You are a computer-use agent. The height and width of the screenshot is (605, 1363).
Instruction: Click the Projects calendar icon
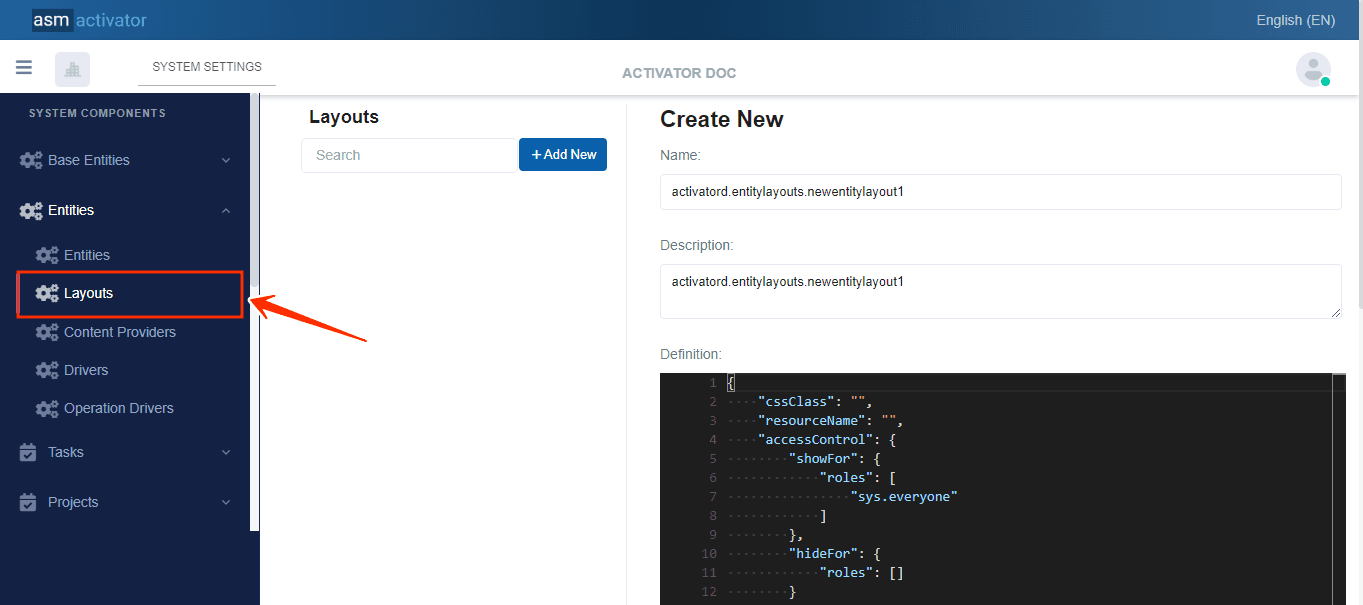[29, 502]
